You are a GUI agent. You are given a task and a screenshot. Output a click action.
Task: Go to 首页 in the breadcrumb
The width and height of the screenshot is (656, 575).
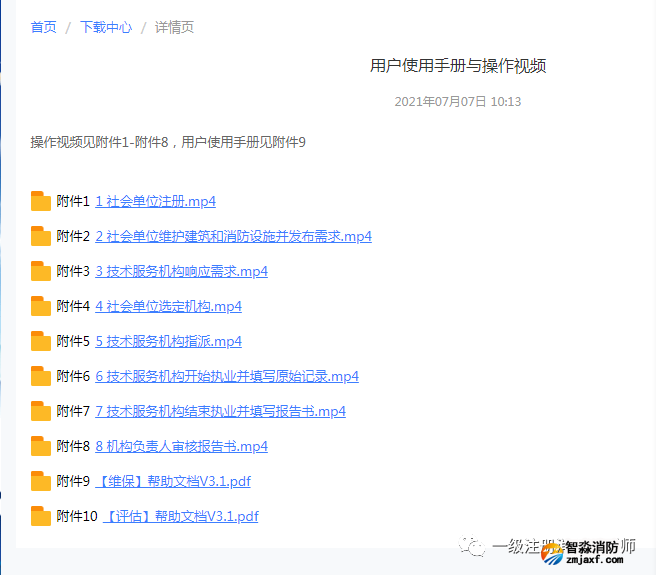click(x=43, y=27)
